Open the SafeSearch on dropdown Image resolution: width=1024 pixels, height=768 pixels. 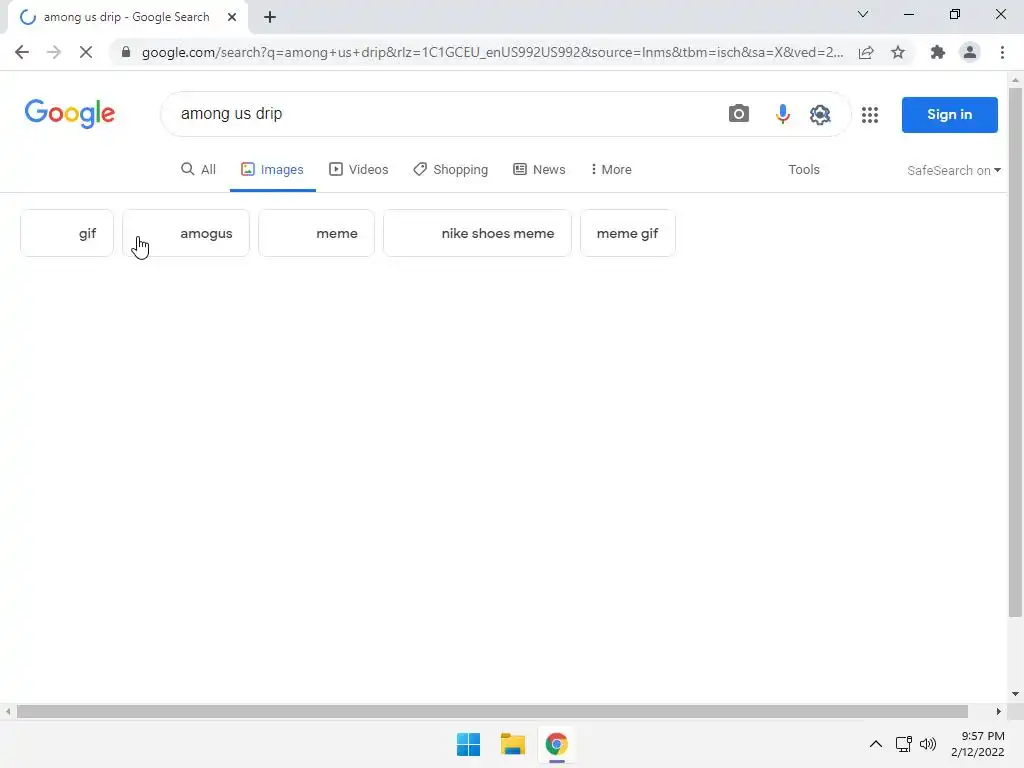tap(953, 170)
